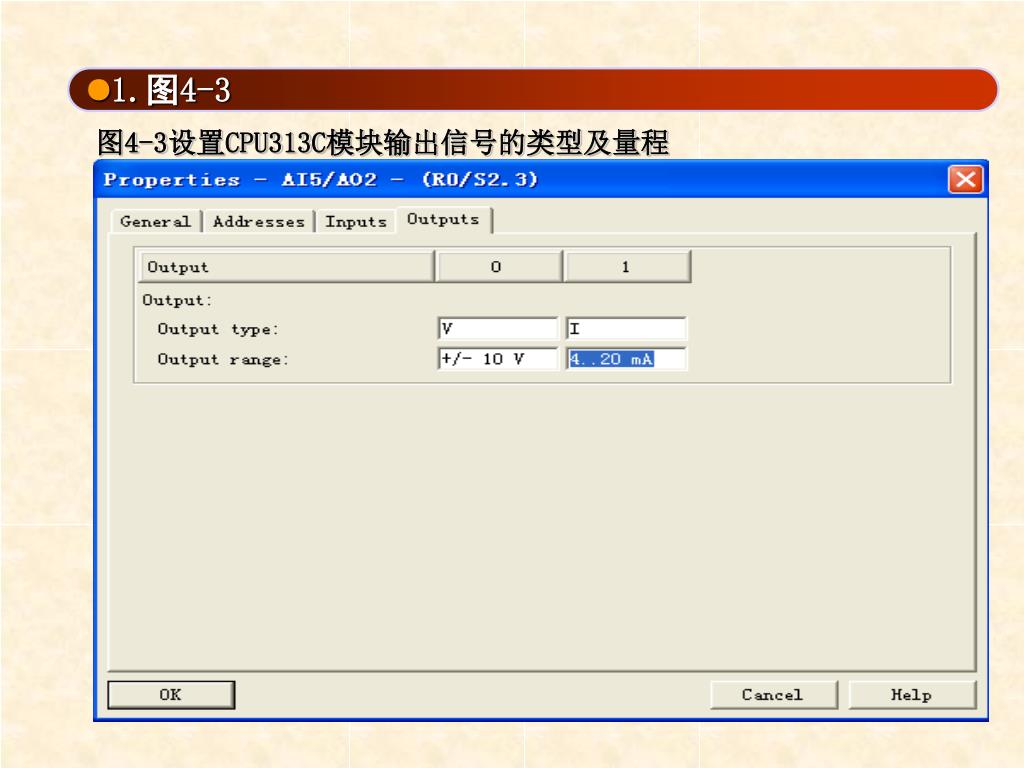Screen dimensions: 1024x768
Task: Select output column header 1
Action: tap(627, 266)
